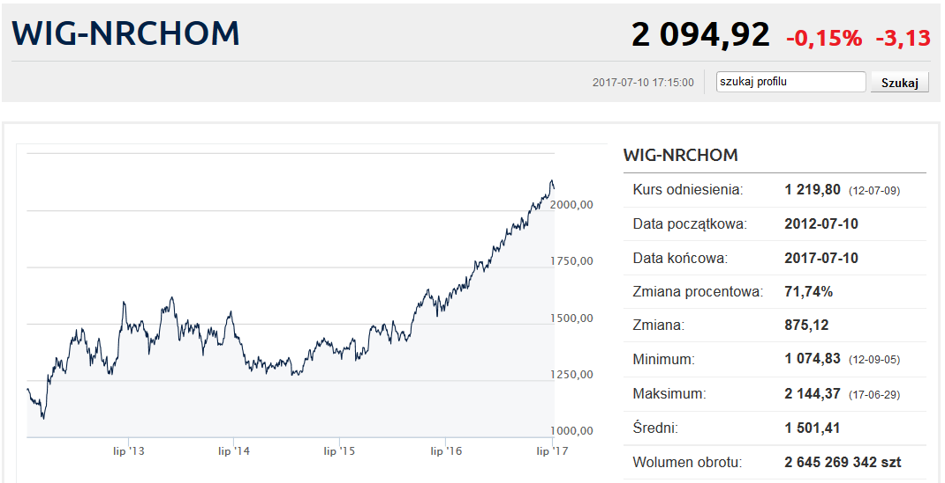Click the minimum value 1 074,83
This screenshot has height=483, width=945.
812,359
